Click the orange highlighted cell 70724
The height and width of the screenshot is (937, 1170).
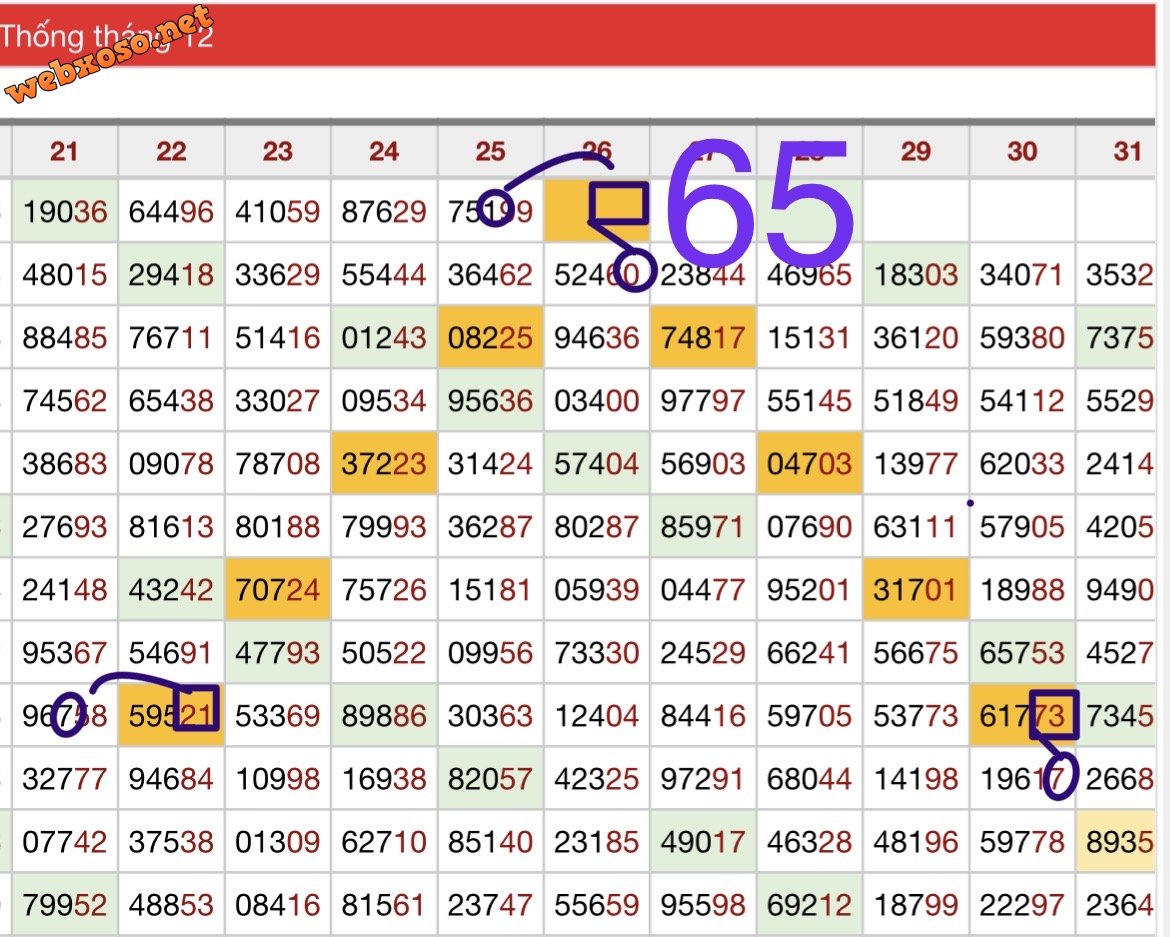coord(277,590)
